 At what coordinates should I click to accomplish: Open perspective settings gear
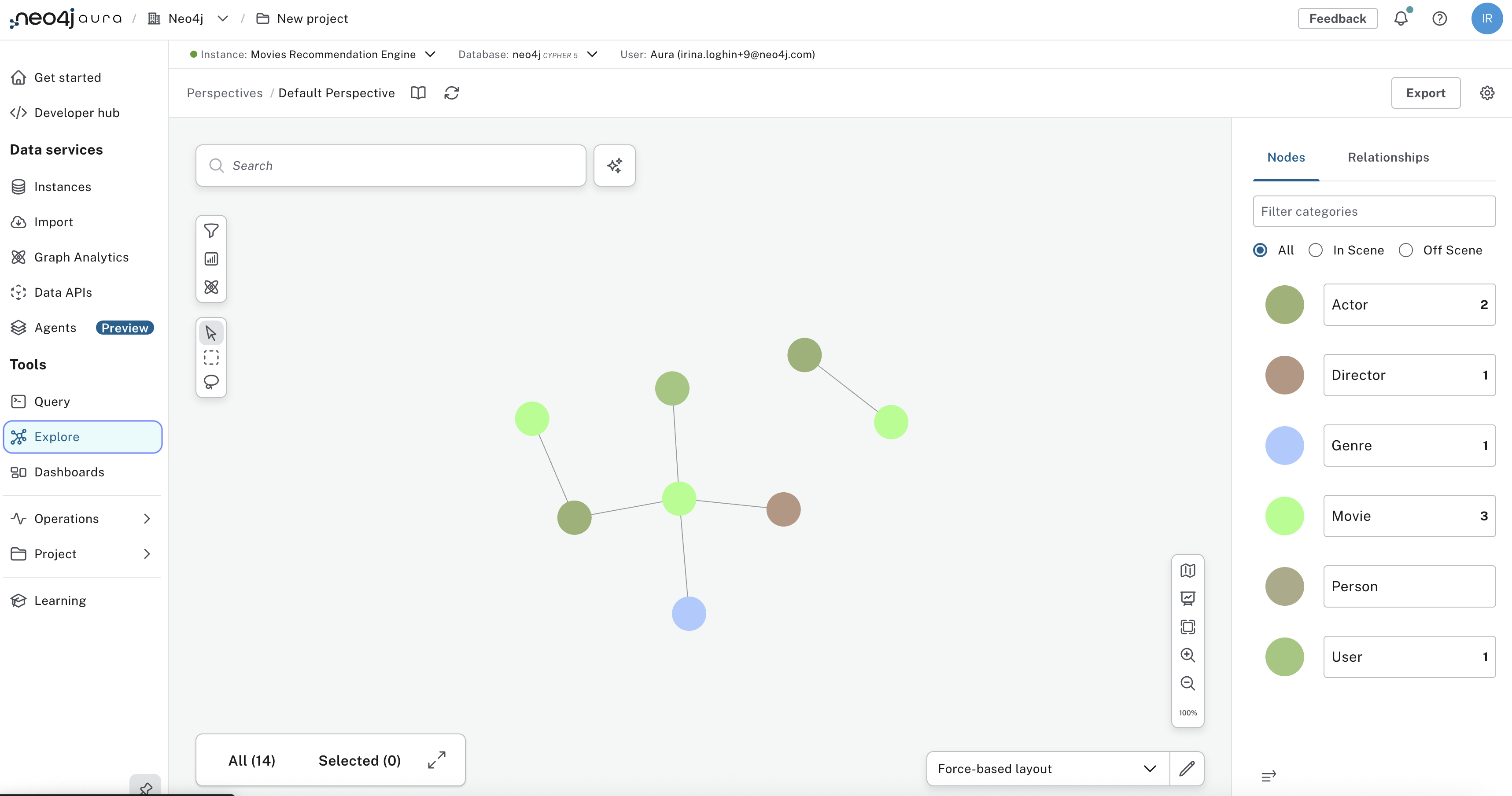(x=1487, y=93)
